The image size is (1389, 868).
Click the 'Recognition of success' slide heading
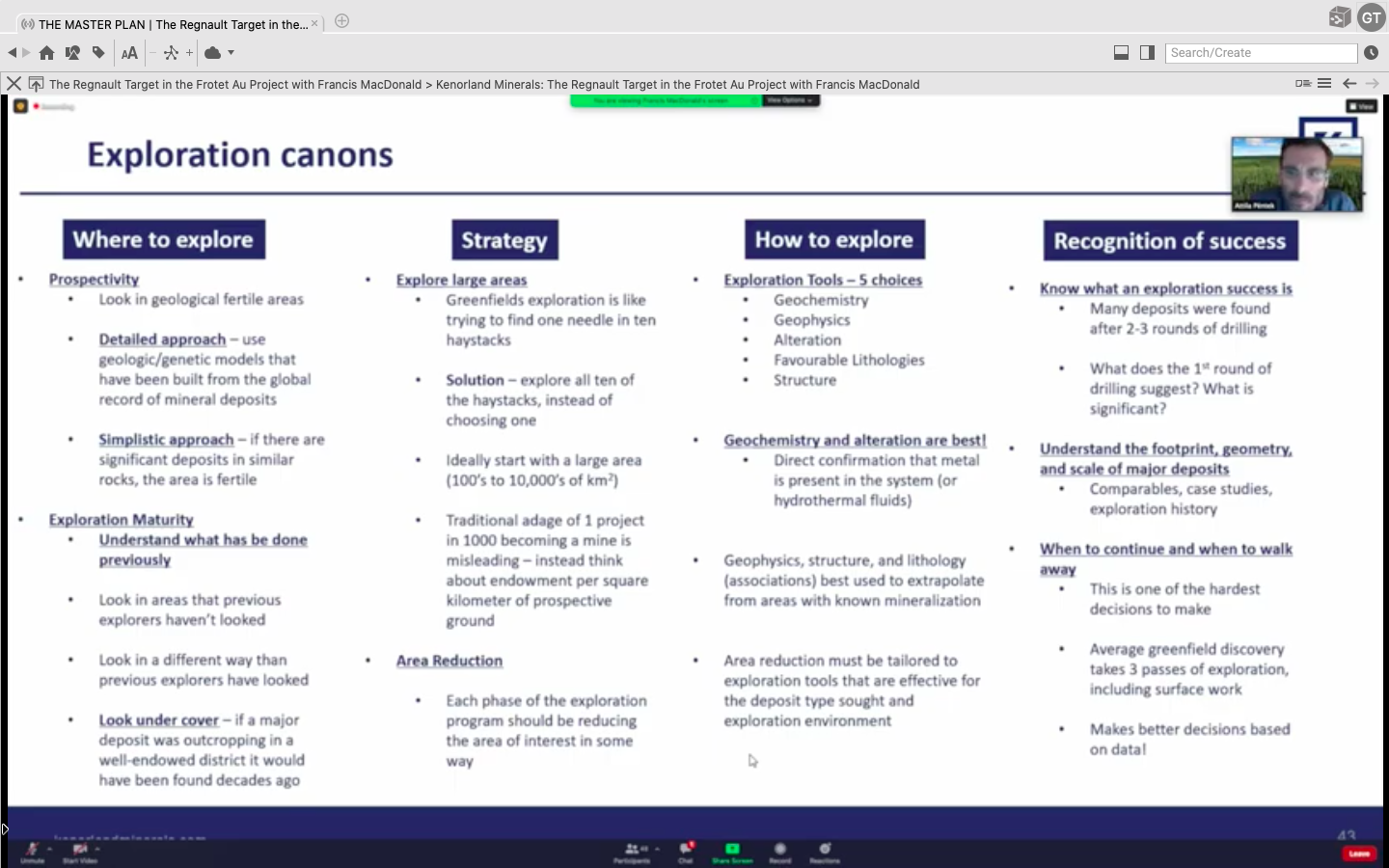[1170, 240]
